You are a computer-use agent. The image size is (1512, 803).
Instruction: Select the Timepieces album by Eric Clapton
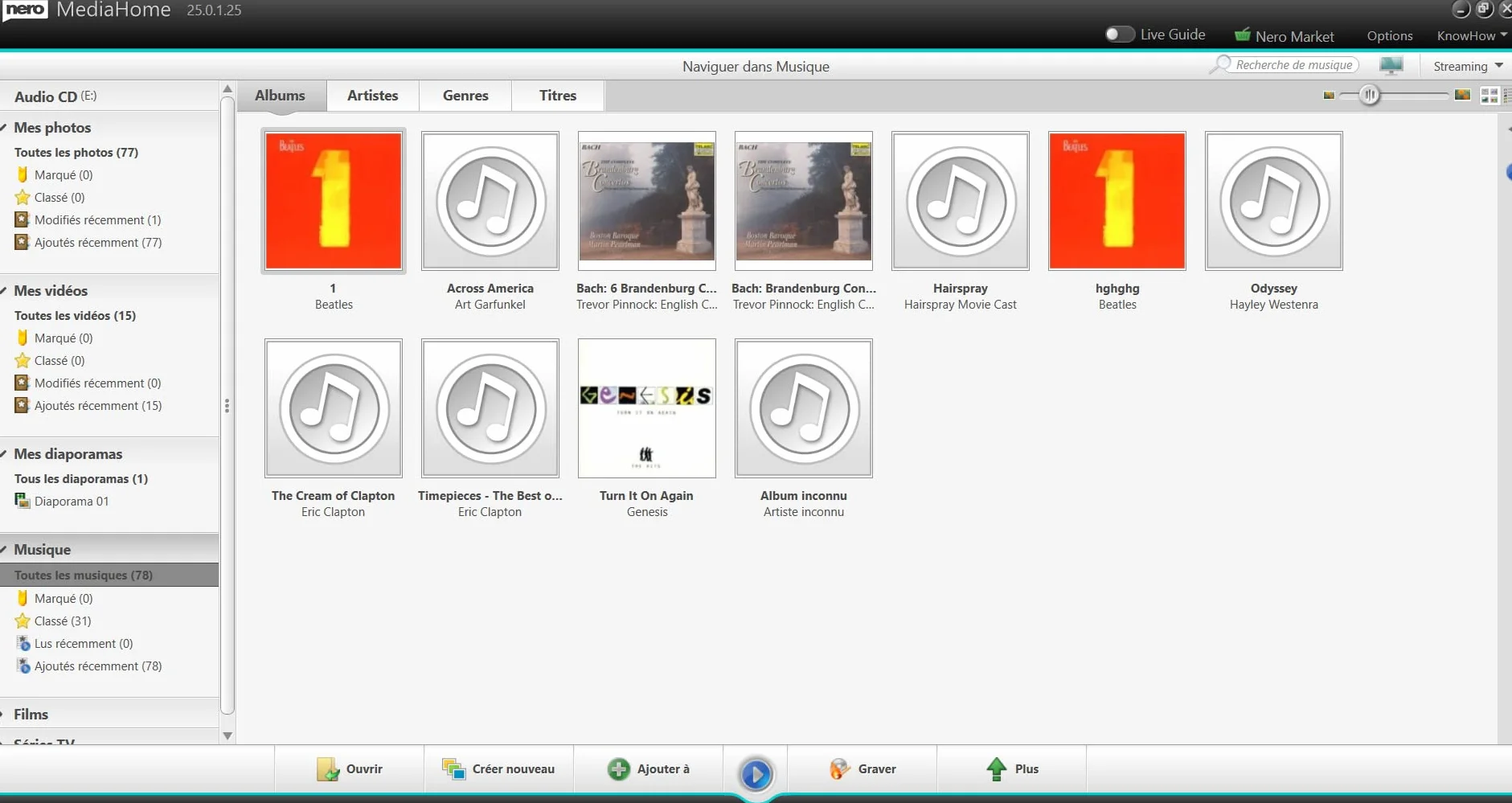click(490, 408)
